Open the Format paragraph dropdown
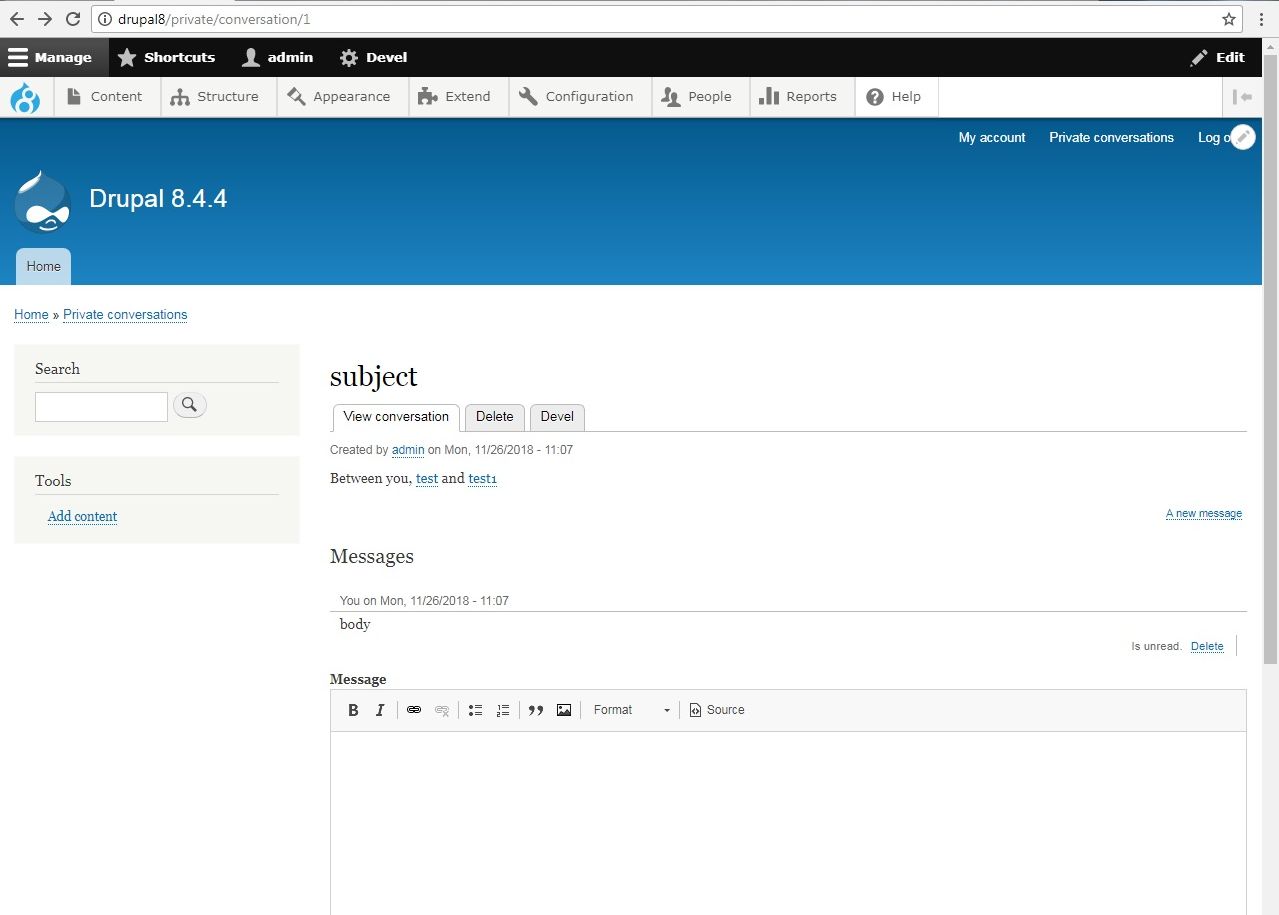1279x915 pixels. (630, 710)
